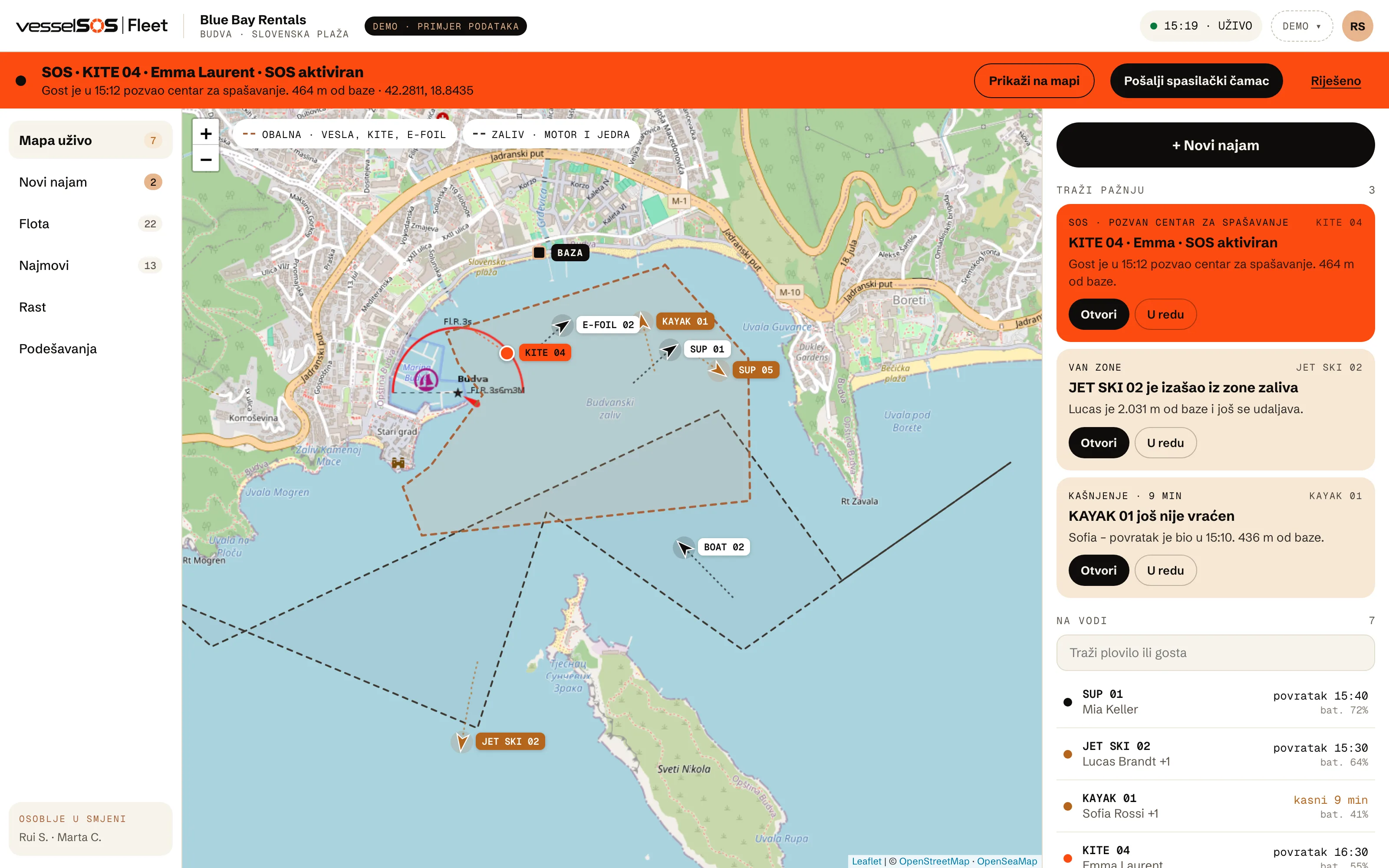
Task: Click the BAZA base square marker
Action: pyautogui.click(x=538, y=253)
